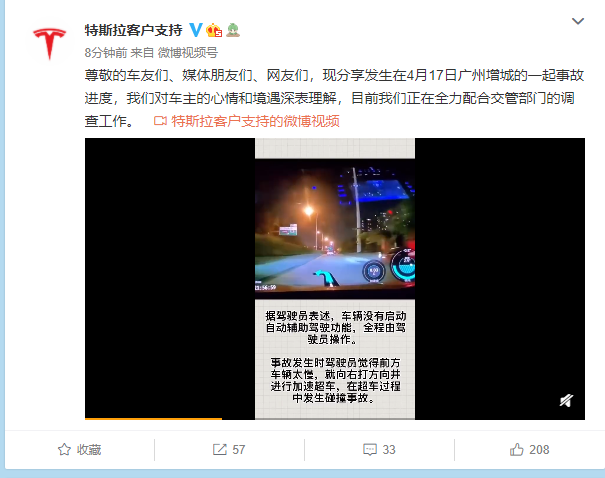Image resolution: width=605 pixels, height=478 pixels.
Task: Click the green figure badge icon
Action: point(233,30)
